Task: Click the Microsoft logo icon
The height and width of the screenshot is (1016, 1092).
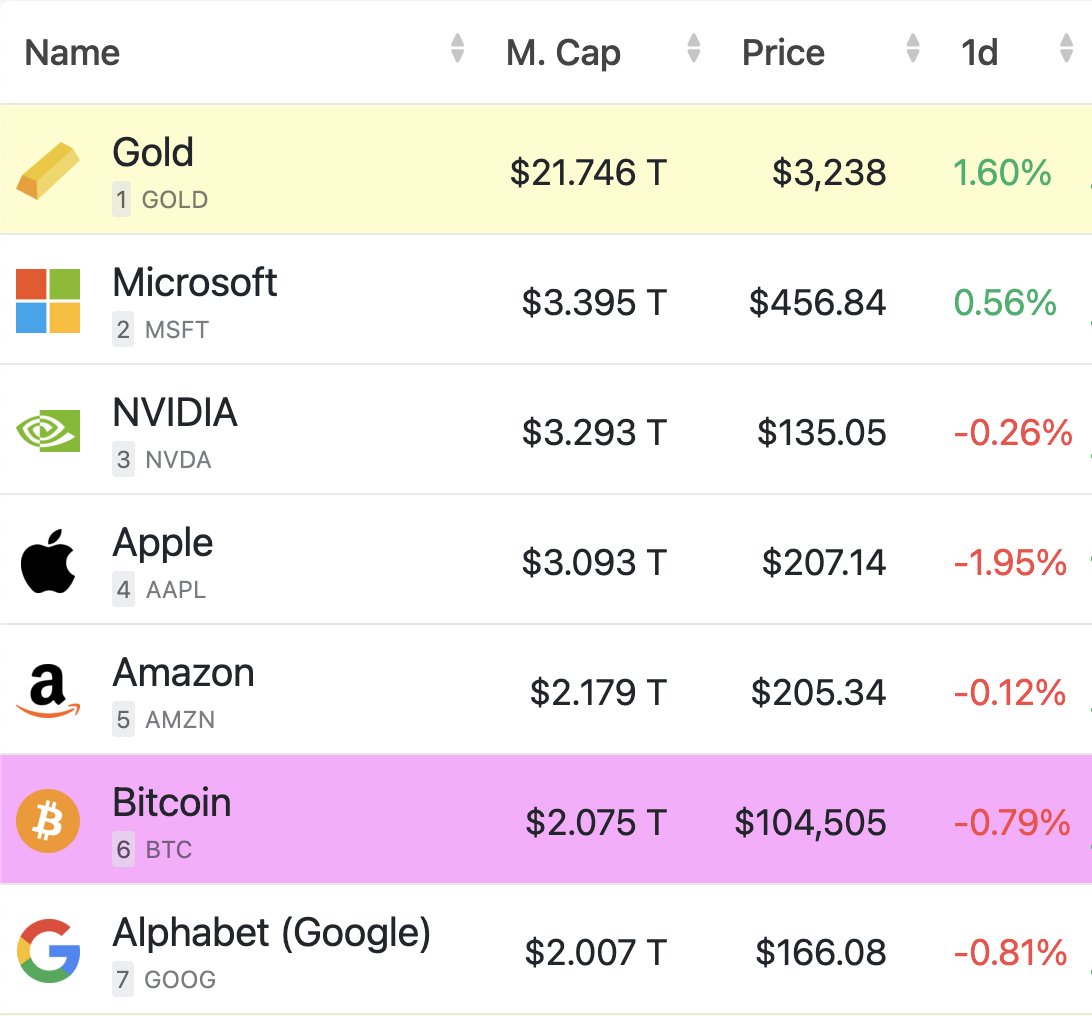Action: click(x=48, y=300)
